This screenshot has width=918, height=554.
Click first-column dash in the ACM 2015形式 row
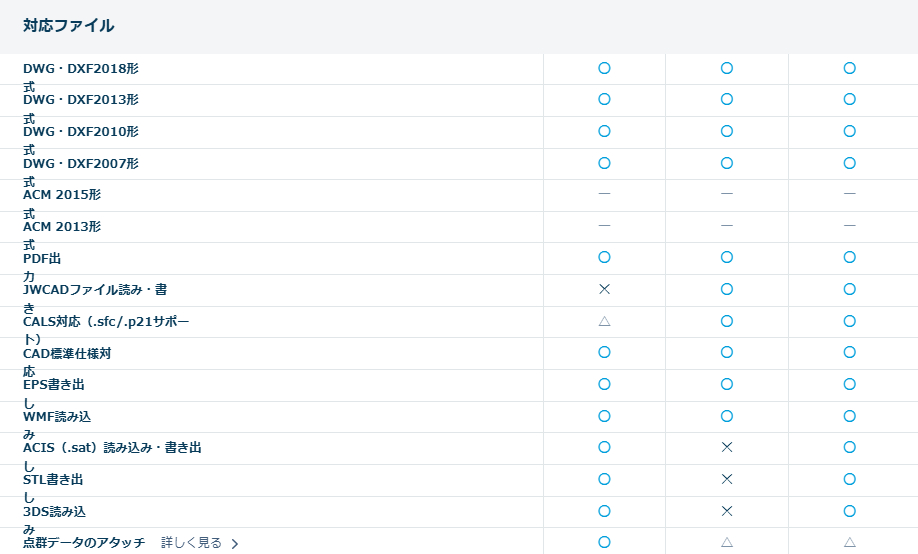coord(604,194)
